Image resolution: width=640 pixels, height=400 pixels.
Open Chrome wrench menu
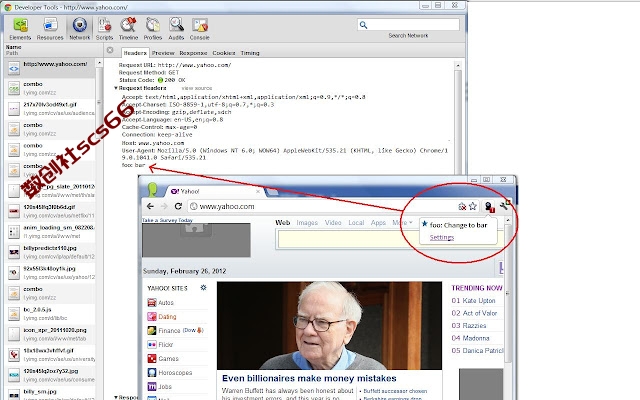pos(505,205)
